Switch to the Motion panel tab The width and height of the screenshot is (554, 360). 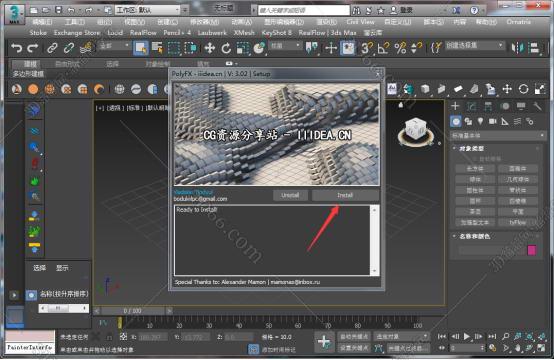tap(505, 106)
